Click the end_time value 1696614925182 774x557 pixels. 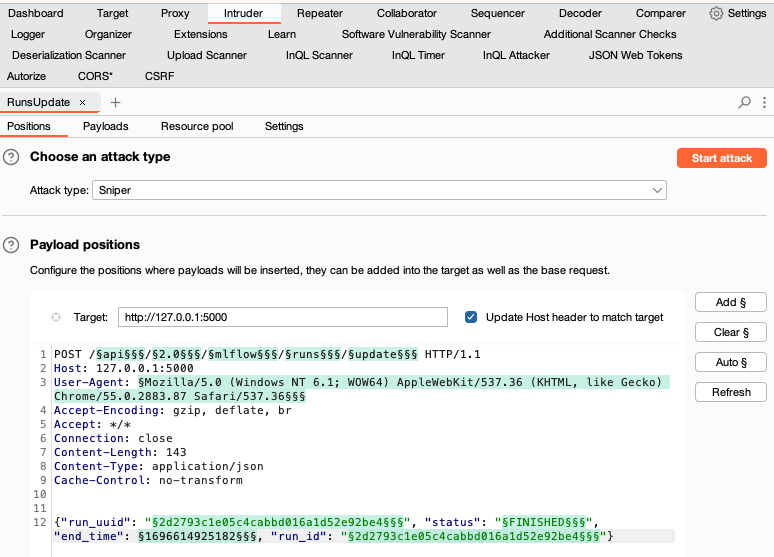[197, 536]
